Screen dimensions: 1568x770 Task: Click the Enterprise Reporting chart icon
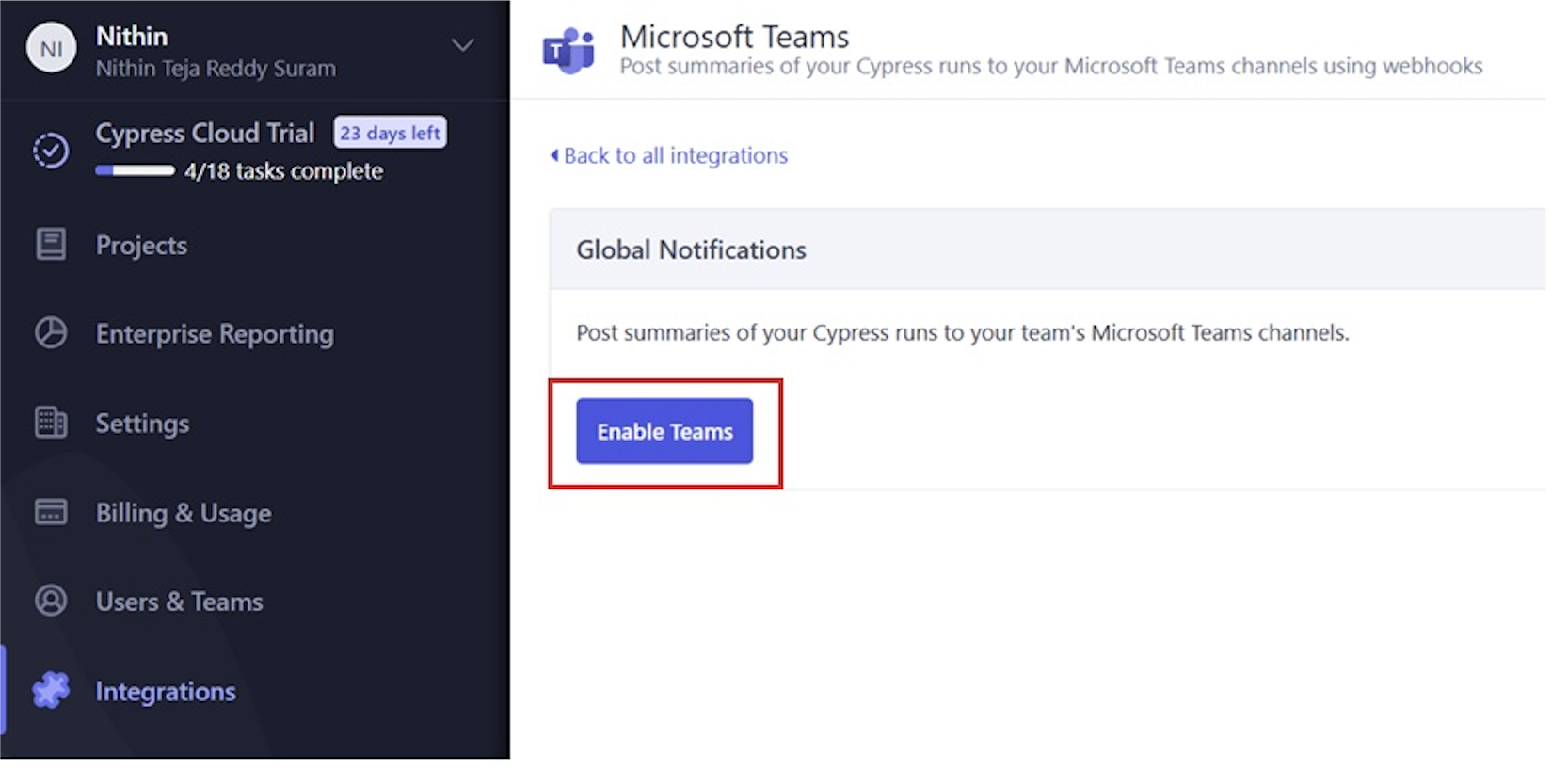[x=51, y=333]
